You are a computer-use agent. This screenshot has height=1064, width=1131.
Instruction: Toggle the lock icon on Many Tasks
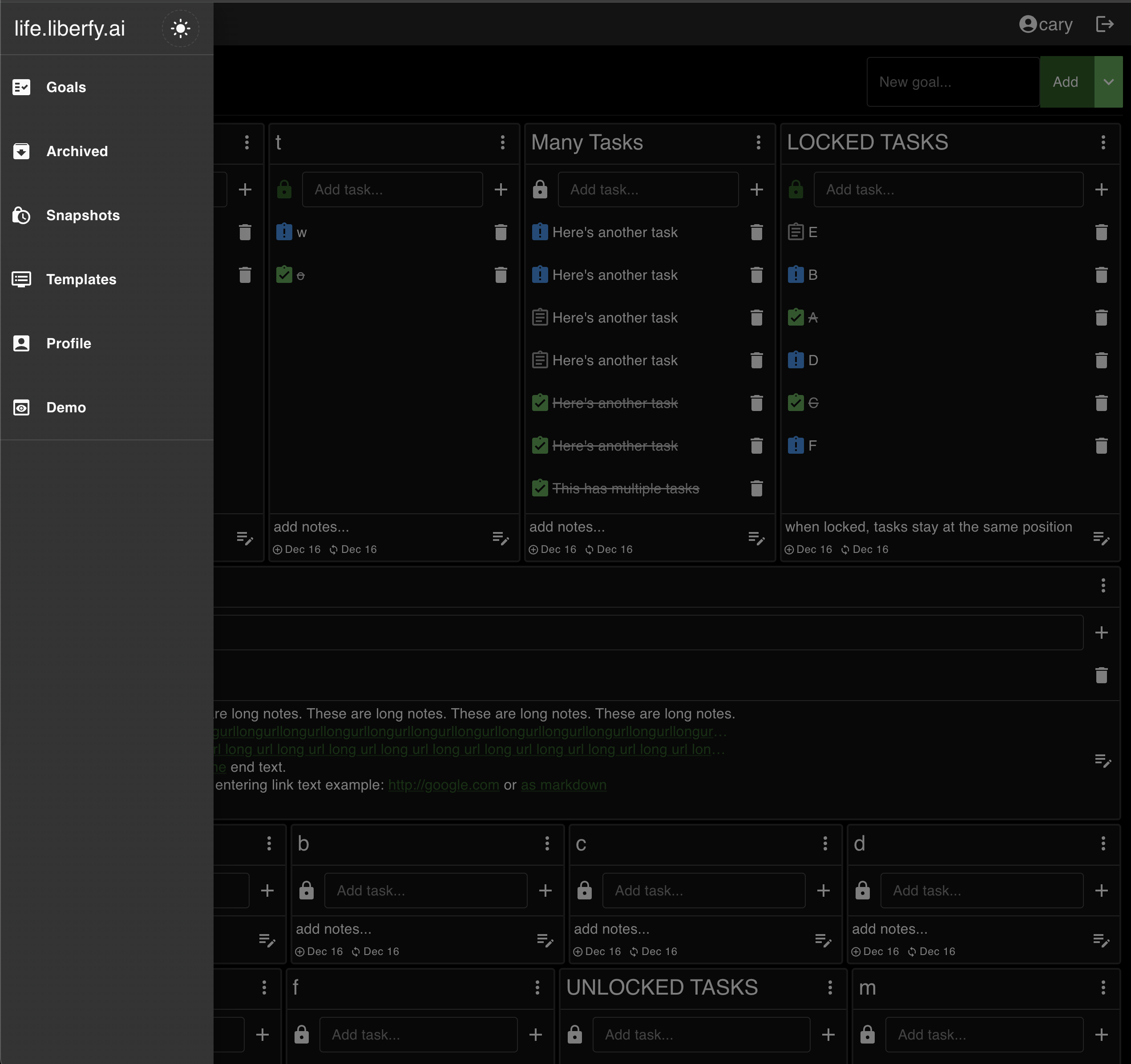[540, 189]
